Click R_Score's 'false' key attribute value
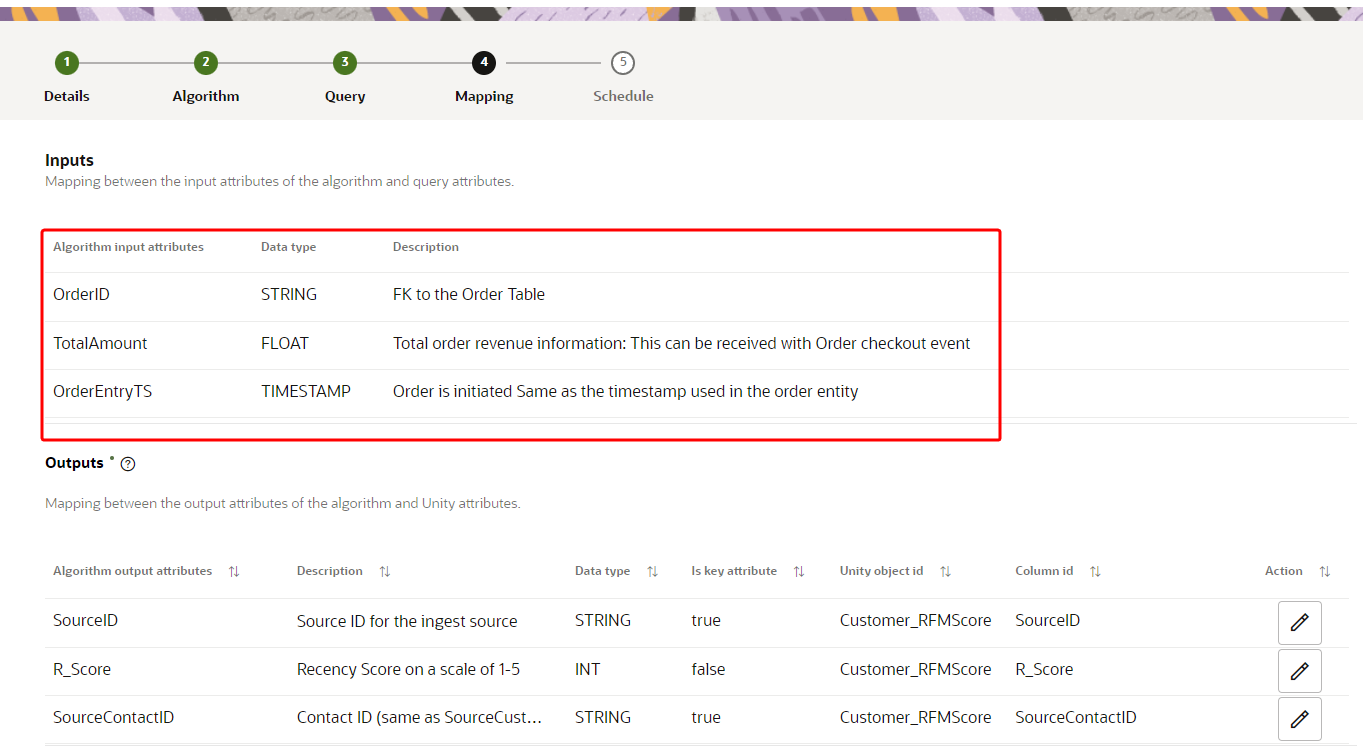 [x=709, y=670]
